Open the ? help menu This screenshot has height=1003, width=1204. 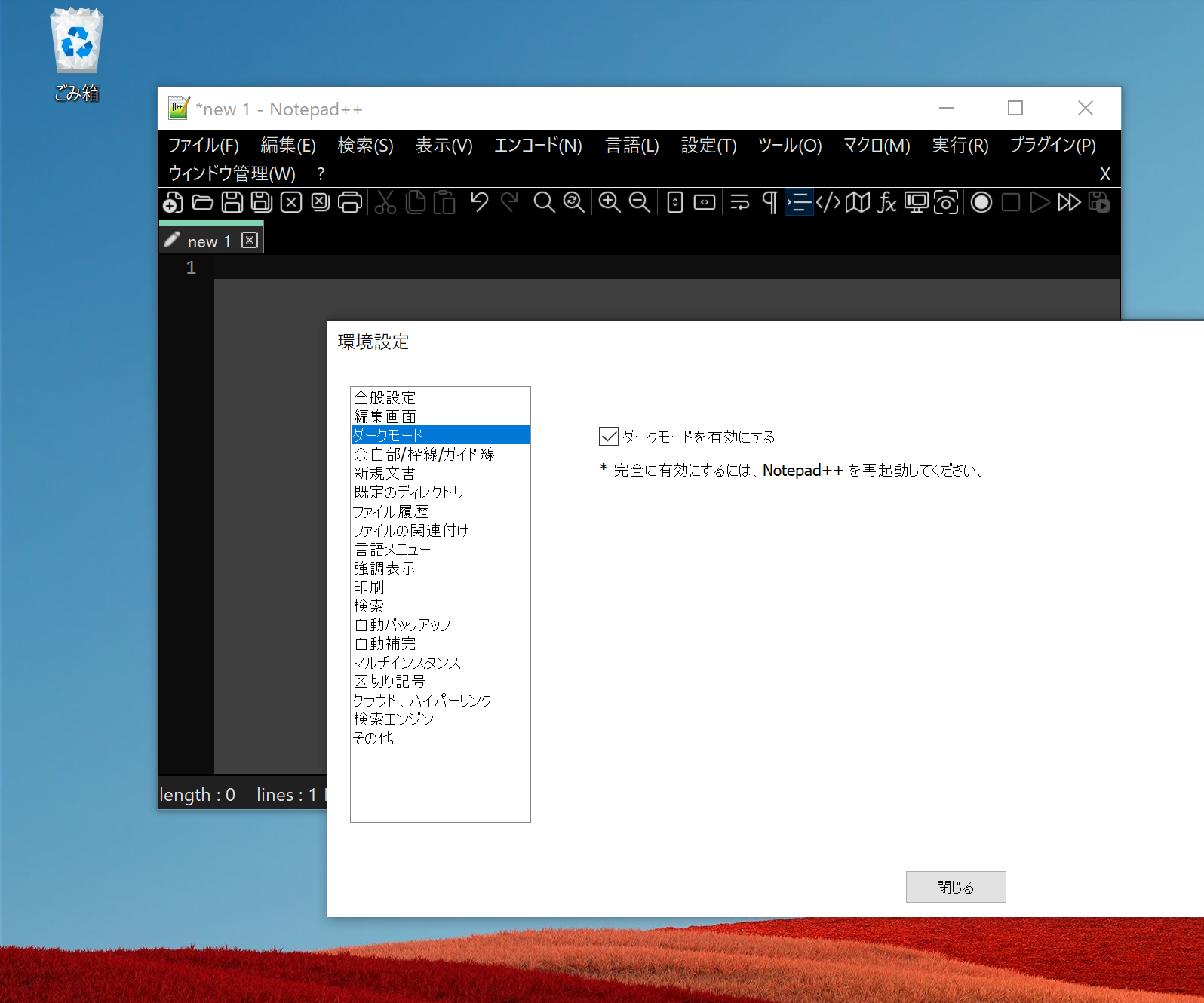tap(321, 173)
